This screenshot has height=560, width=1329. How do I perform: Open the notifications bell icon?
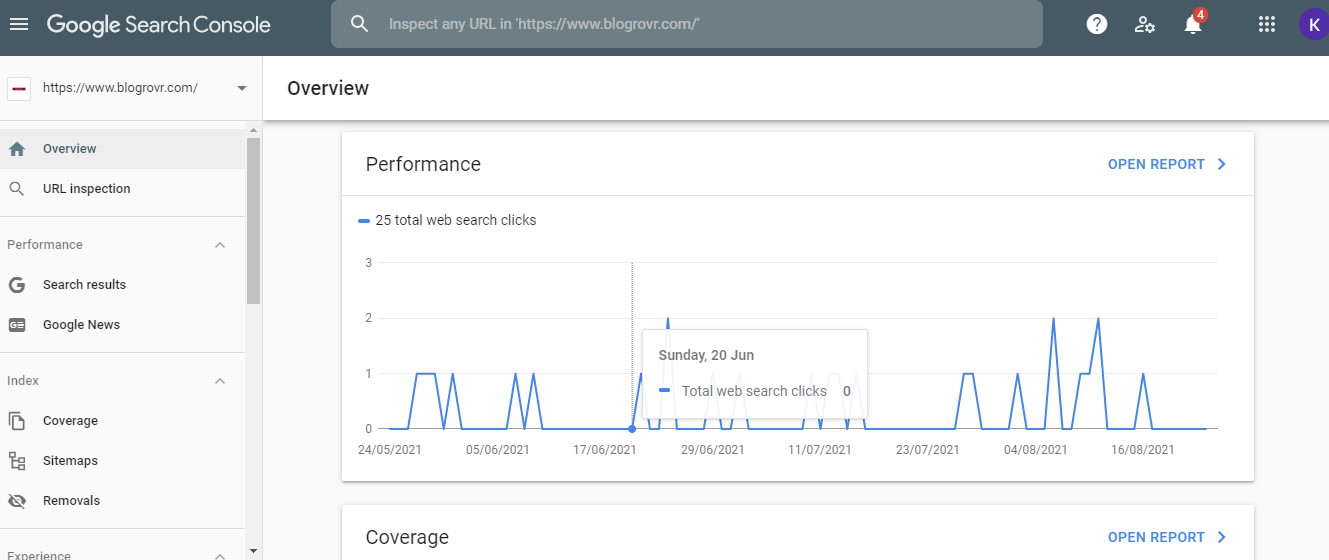click(1193, 24)
